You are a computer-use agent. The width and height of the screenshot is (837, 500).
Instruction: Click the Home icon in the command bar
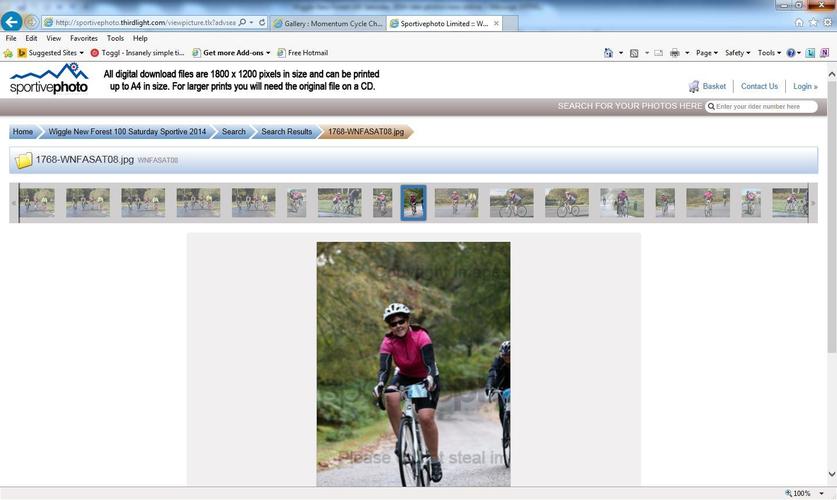tap(609, 53)
